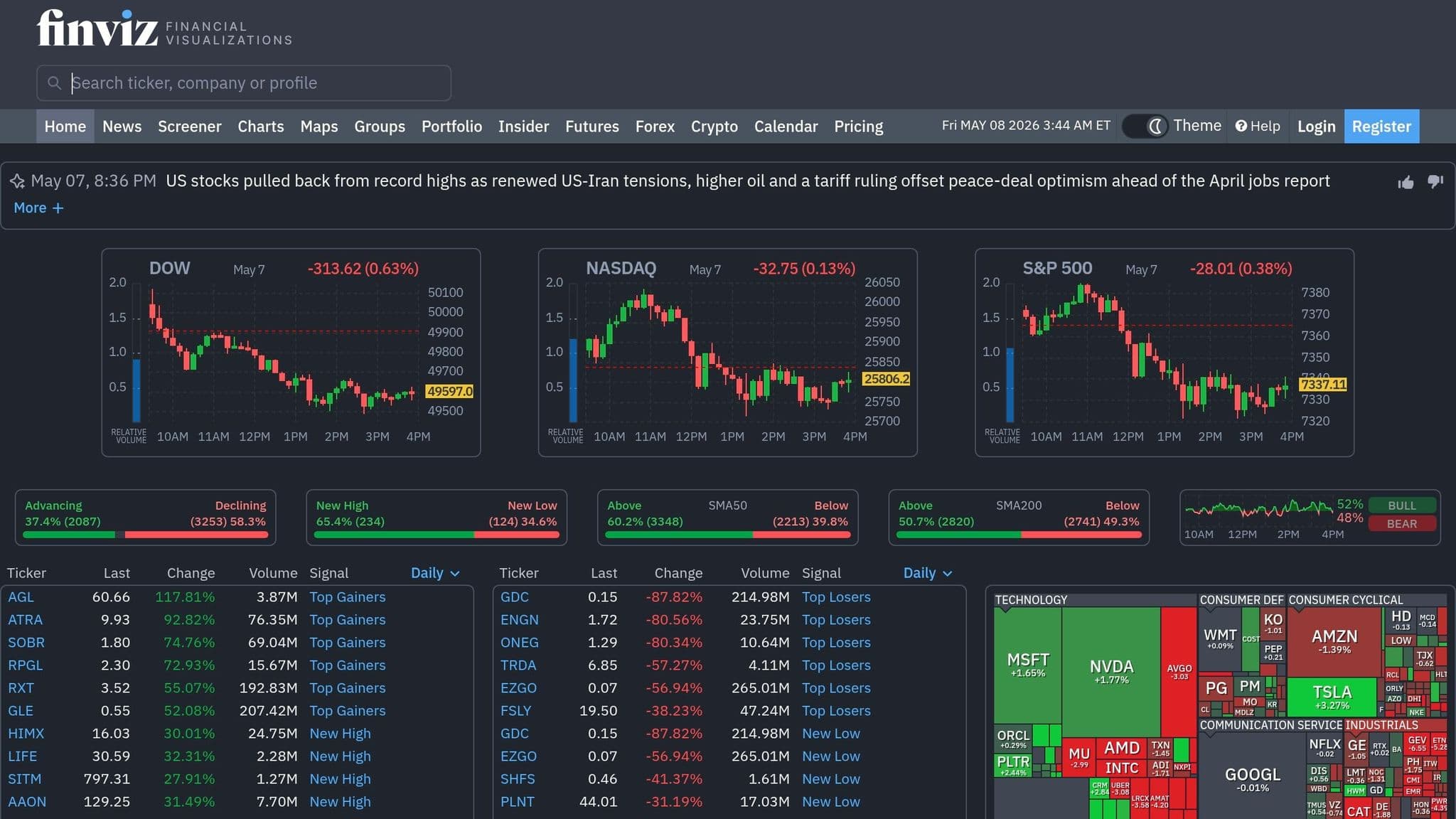The image size is (1456, 819).
Task: Click the Login link
Action: click(x=1316, y=127)
